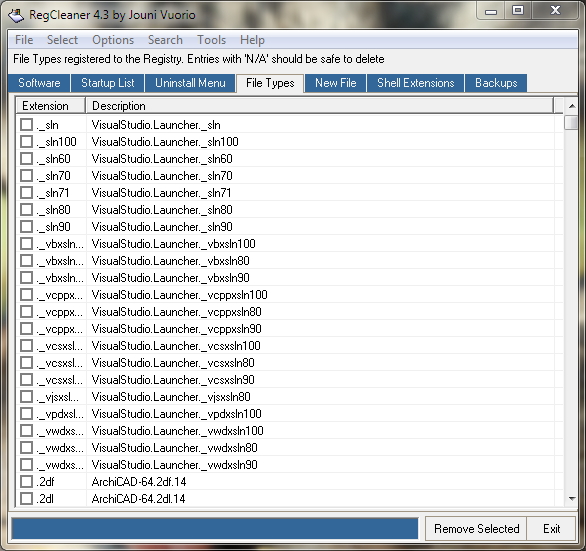586x551 pixels.
Task: Open the Select menu
Action: pos(62,40)
